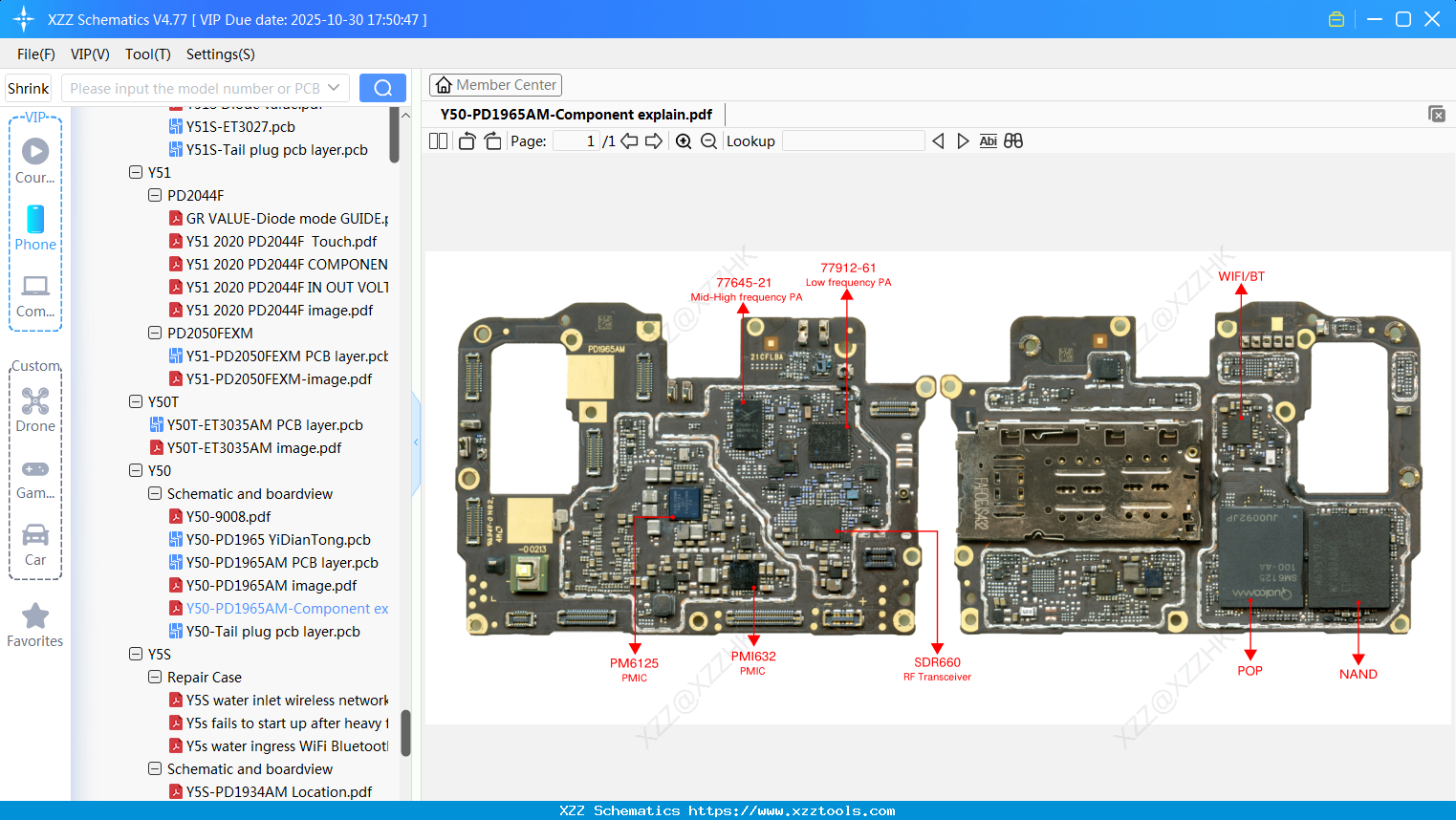The image size is (1456, 820).
Task: Open the Tool(T) menu
Action: (x=147, y=54)
